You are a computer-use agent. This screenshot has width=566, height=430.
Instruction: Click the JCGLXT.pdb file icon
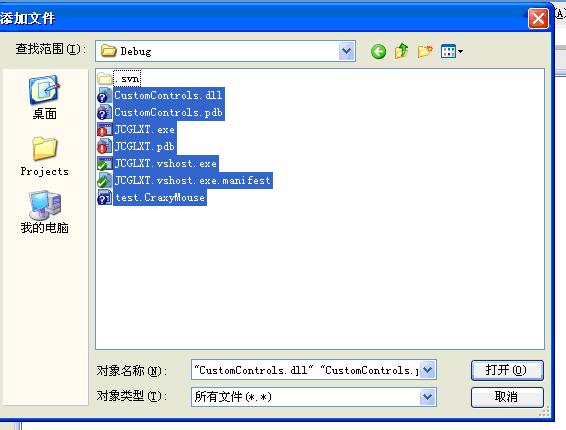click(105, 146)
